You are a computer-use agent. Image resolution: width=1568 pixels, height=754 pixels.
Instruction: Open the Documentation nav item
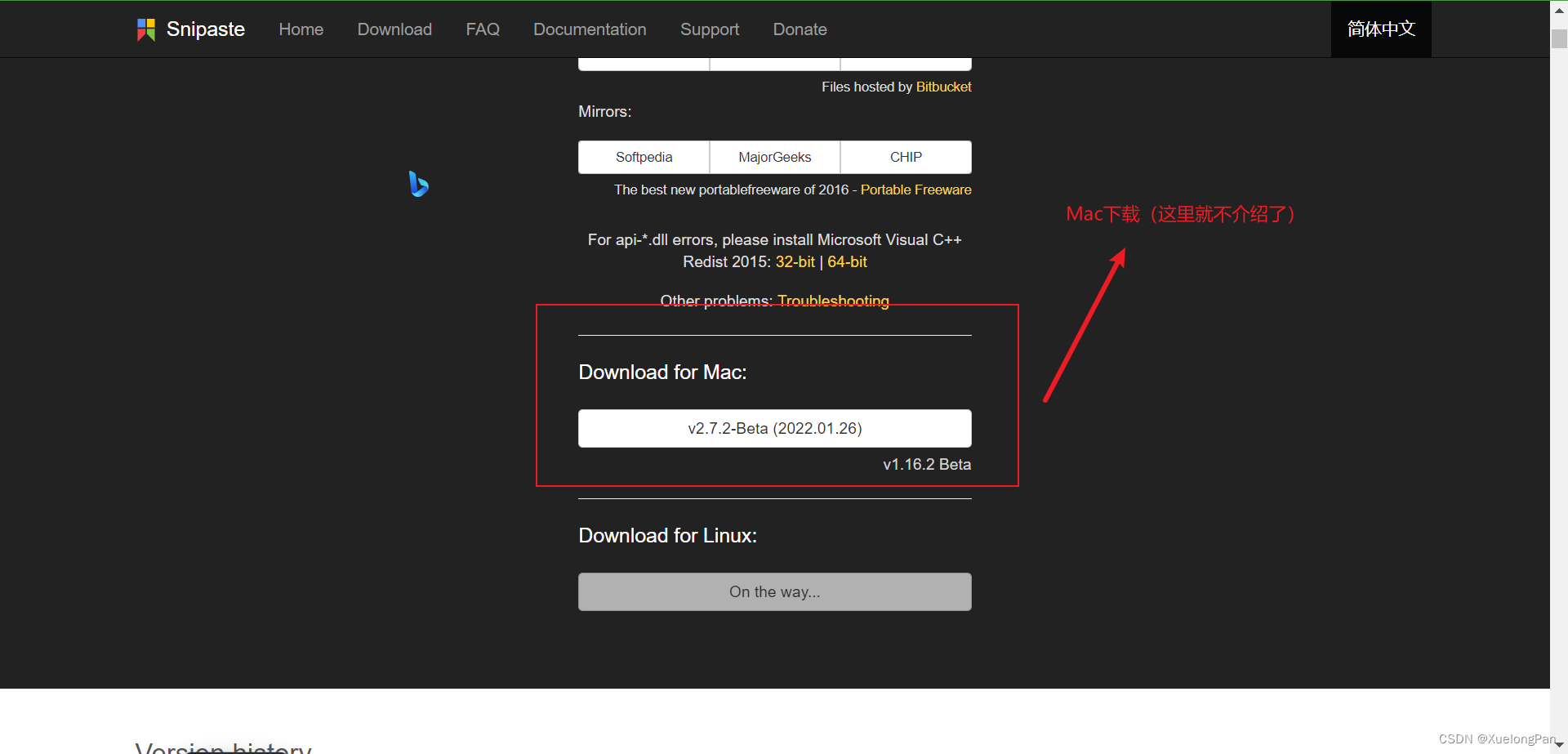click(590, 29)
